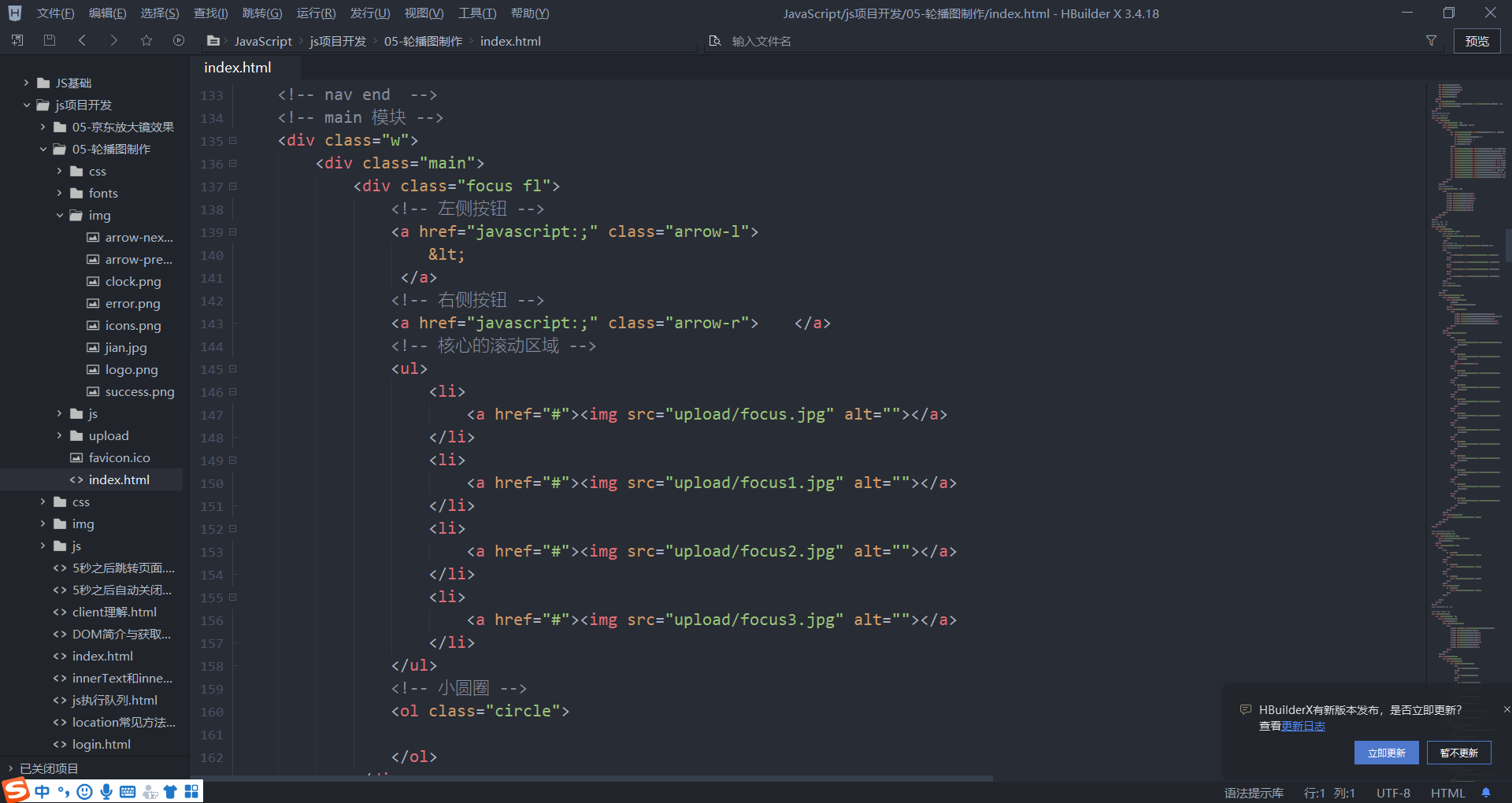
Task: Toggle punctuation mode on the Sogou bar
Action: 65,791
